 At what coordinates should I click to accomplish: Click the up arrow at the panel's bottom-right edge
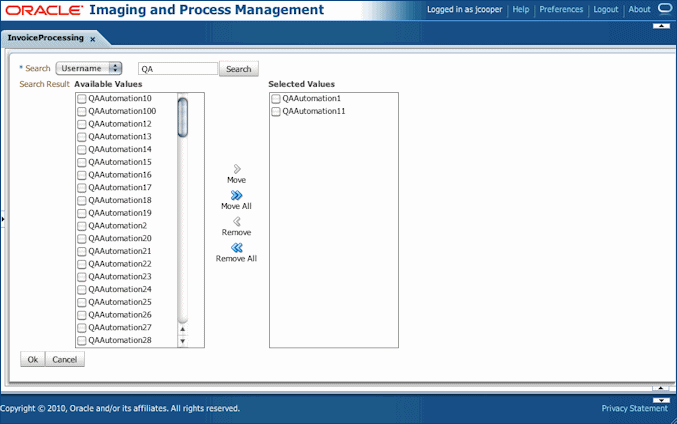pyautogui.click(x=660, y=389)
